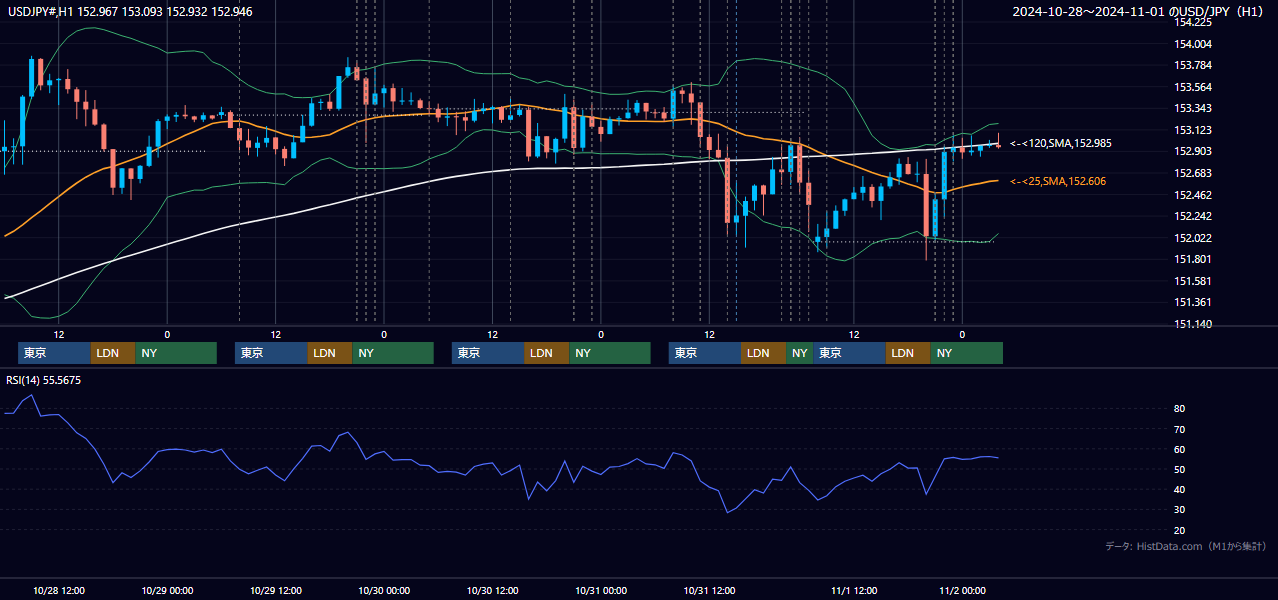The height and width of the screenshot is (600, 1278).
Task: Select price level 152.903 on axis
Action: pyautogui.click(x=1193, y=151)
